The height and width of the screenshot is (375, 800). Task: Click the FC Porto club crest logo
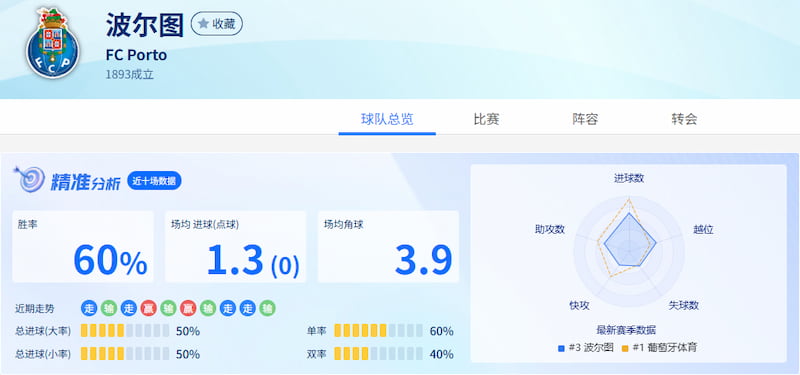[53, 43]
